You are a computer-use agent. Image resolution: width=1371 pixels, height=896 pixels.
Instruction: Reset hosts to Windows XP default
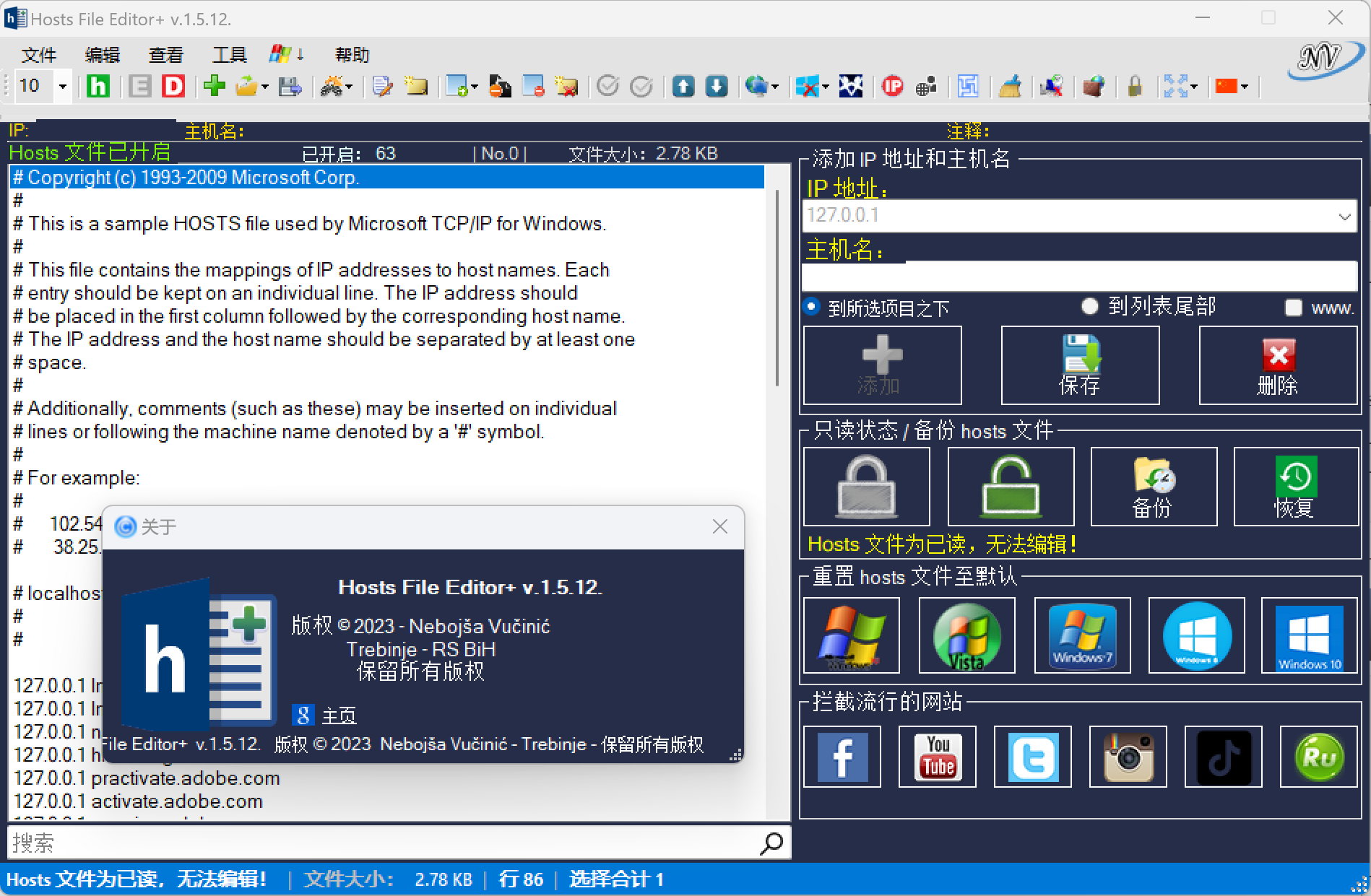tap(852, 635)
